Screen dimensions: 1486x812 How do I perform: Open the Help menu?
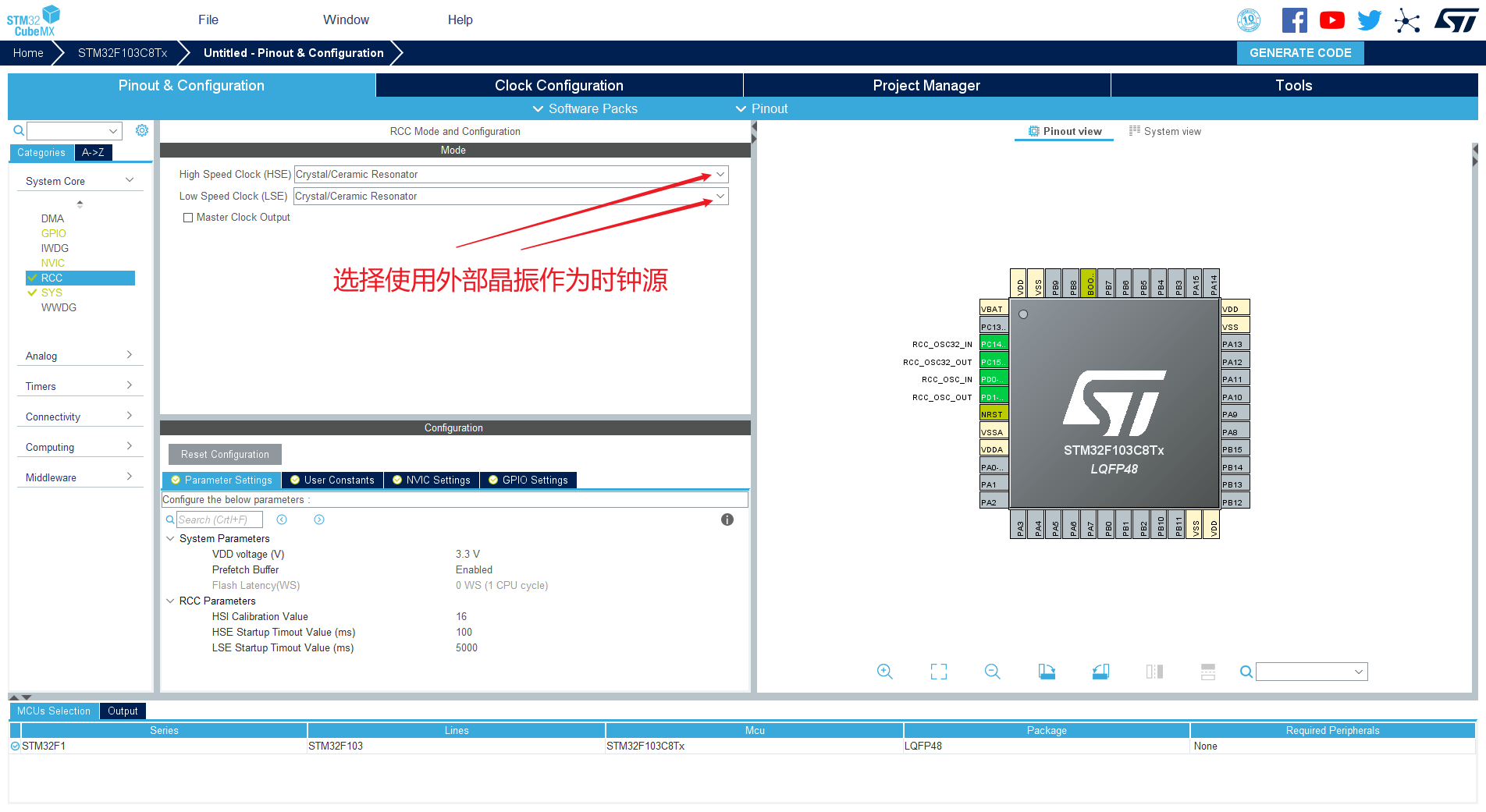tap(460, 20)
